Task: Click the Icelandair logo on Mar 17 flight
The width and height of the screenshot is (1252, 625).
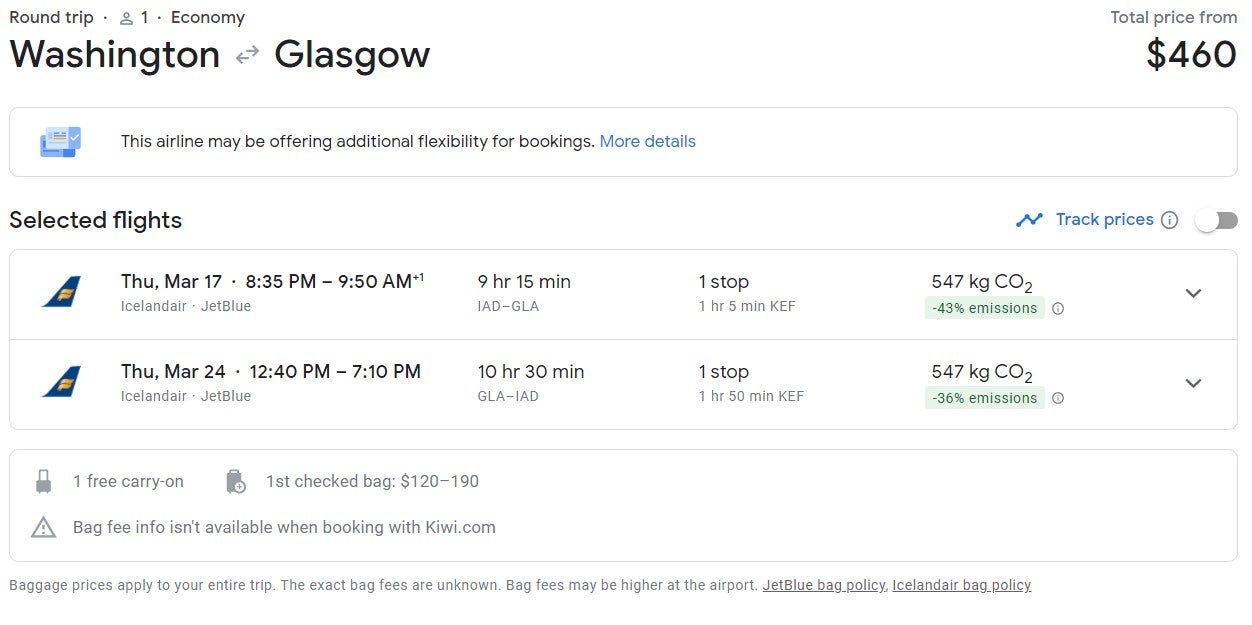Action: (62, 292)
